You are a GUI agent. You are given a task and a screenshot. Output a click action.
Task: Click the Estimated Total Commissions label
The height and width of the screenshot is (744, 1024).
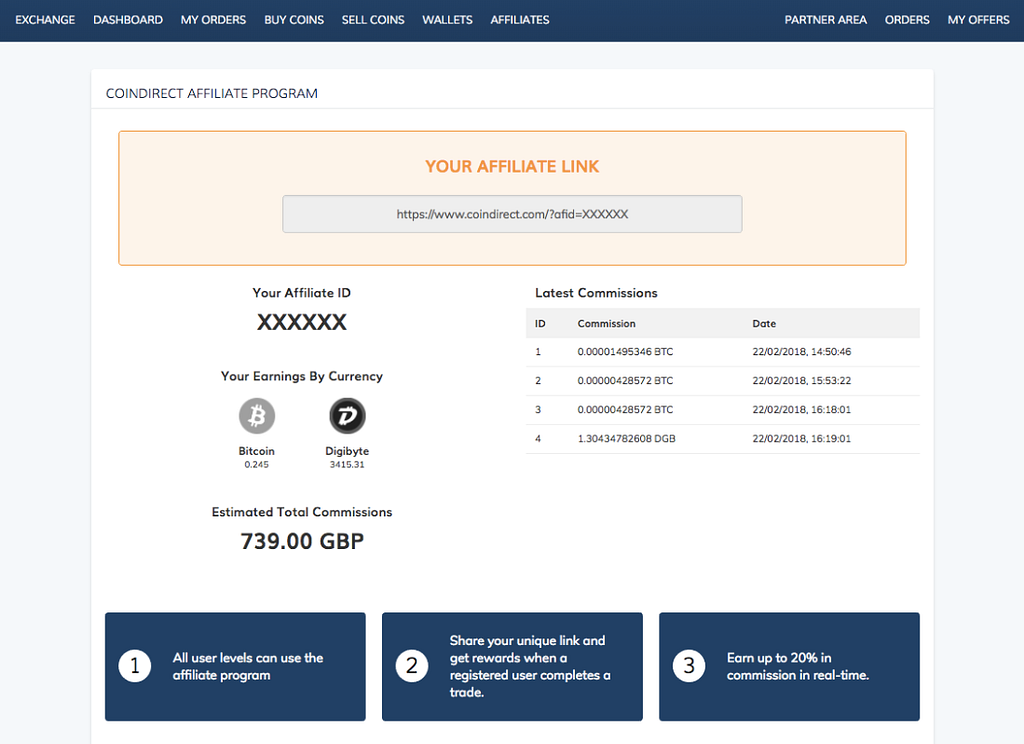tap(302, 512)
